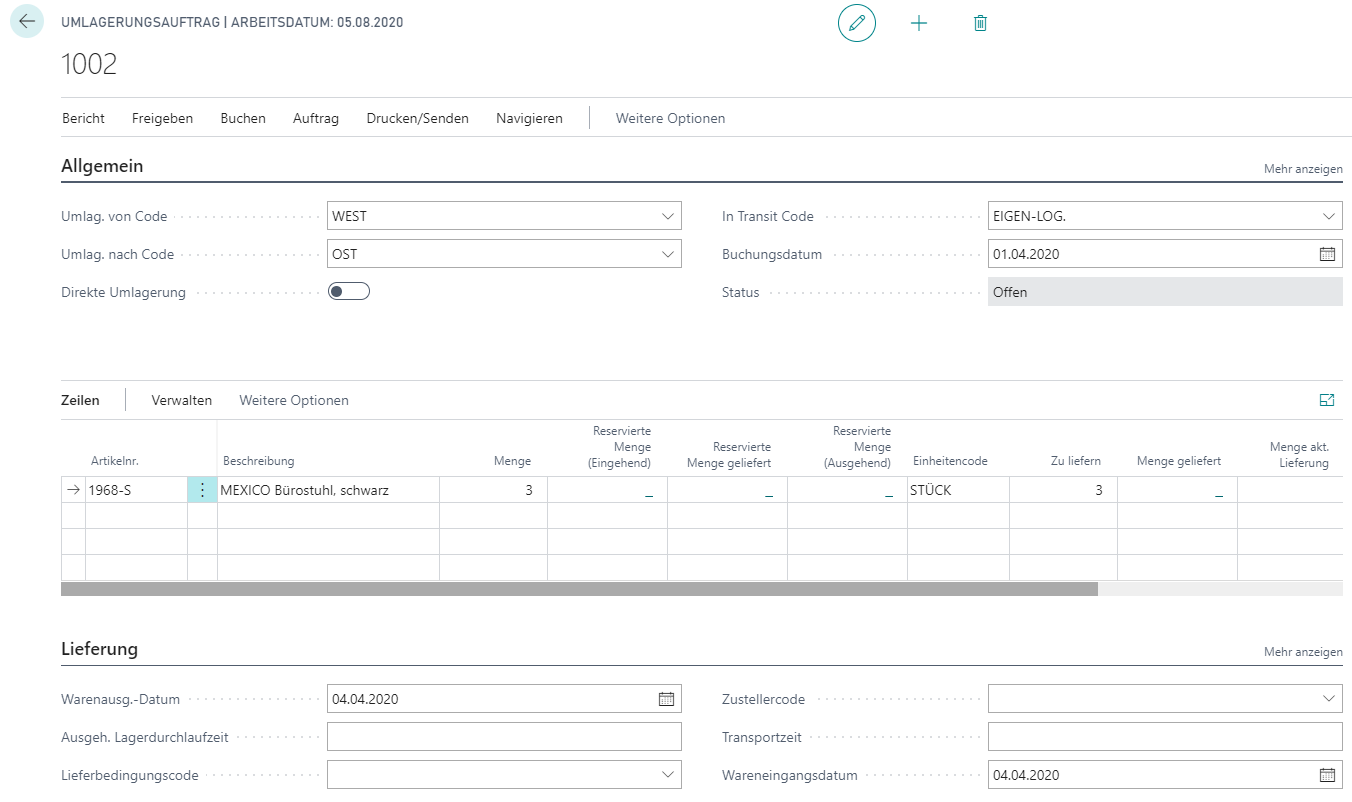Open calendar picker for Wareneingangsdatum
The height and width of the screenshot is (802, 1352).
point(1327,775)
